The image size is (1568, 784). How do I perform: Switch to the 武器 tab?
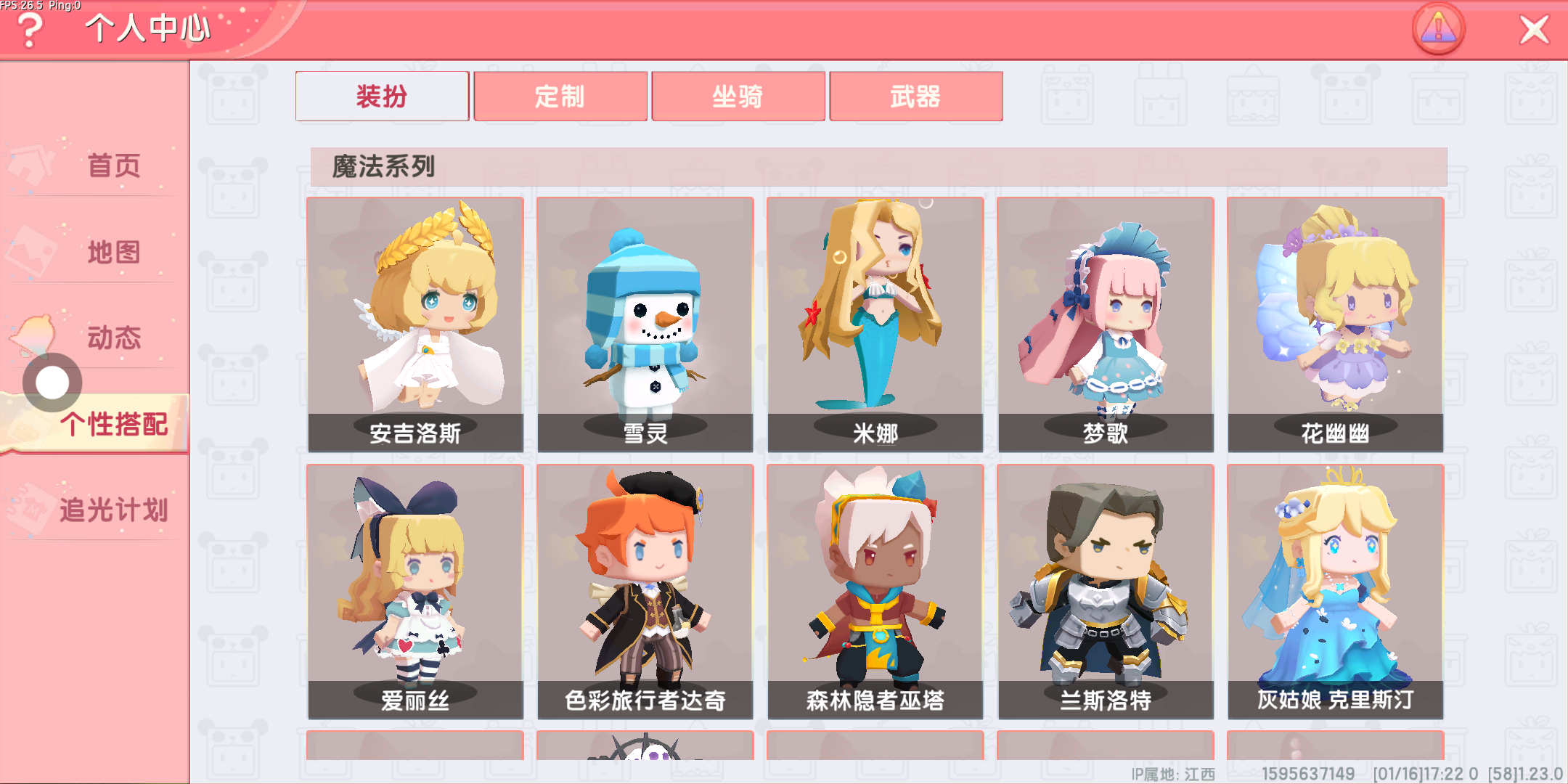(x=915, y=96)
